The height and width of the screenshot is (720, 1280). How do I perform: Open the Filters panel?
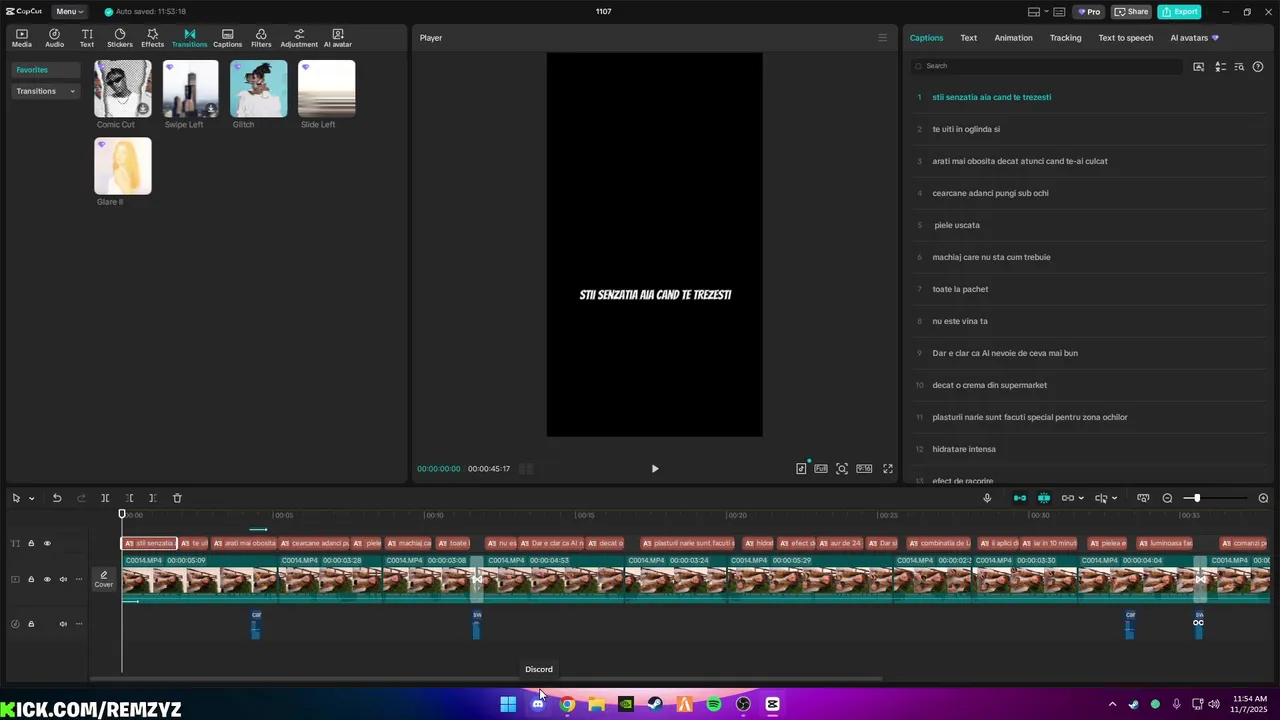261,38
